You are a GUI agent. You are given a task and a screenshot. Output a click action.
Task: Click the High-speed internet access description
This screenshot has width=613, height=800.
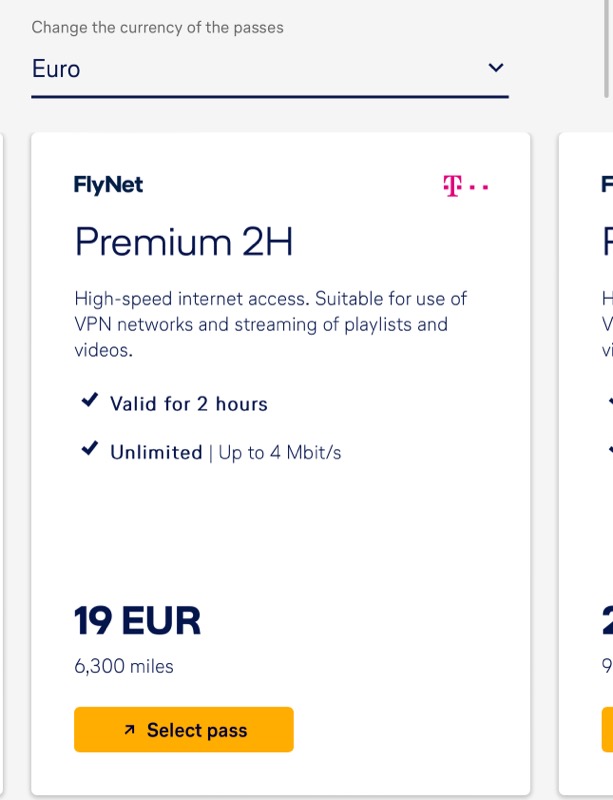click(x=271, y=324)
